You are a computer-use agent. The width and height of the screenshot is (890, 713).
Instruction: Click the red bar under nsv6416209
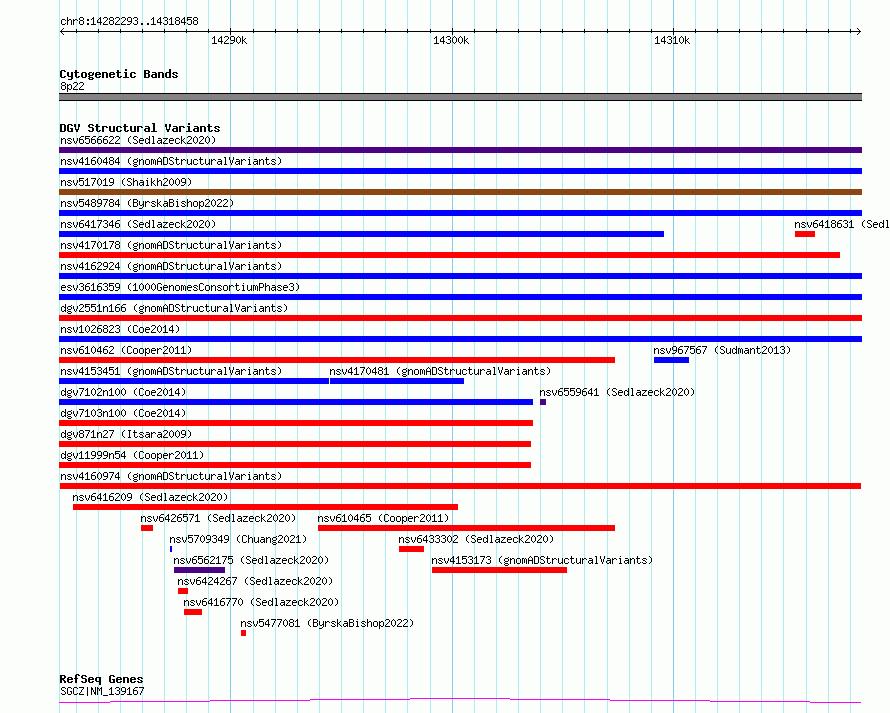click(265, 507)
